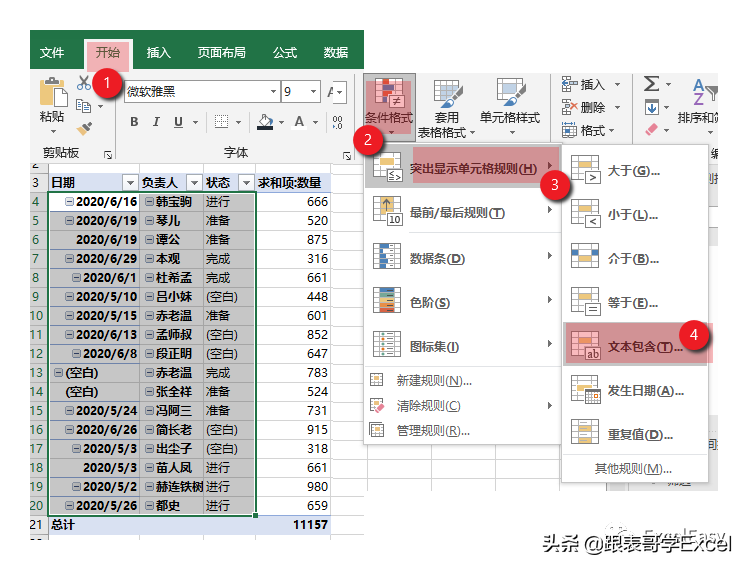Click the Fill down arrow icon

(x=652, y=107)
